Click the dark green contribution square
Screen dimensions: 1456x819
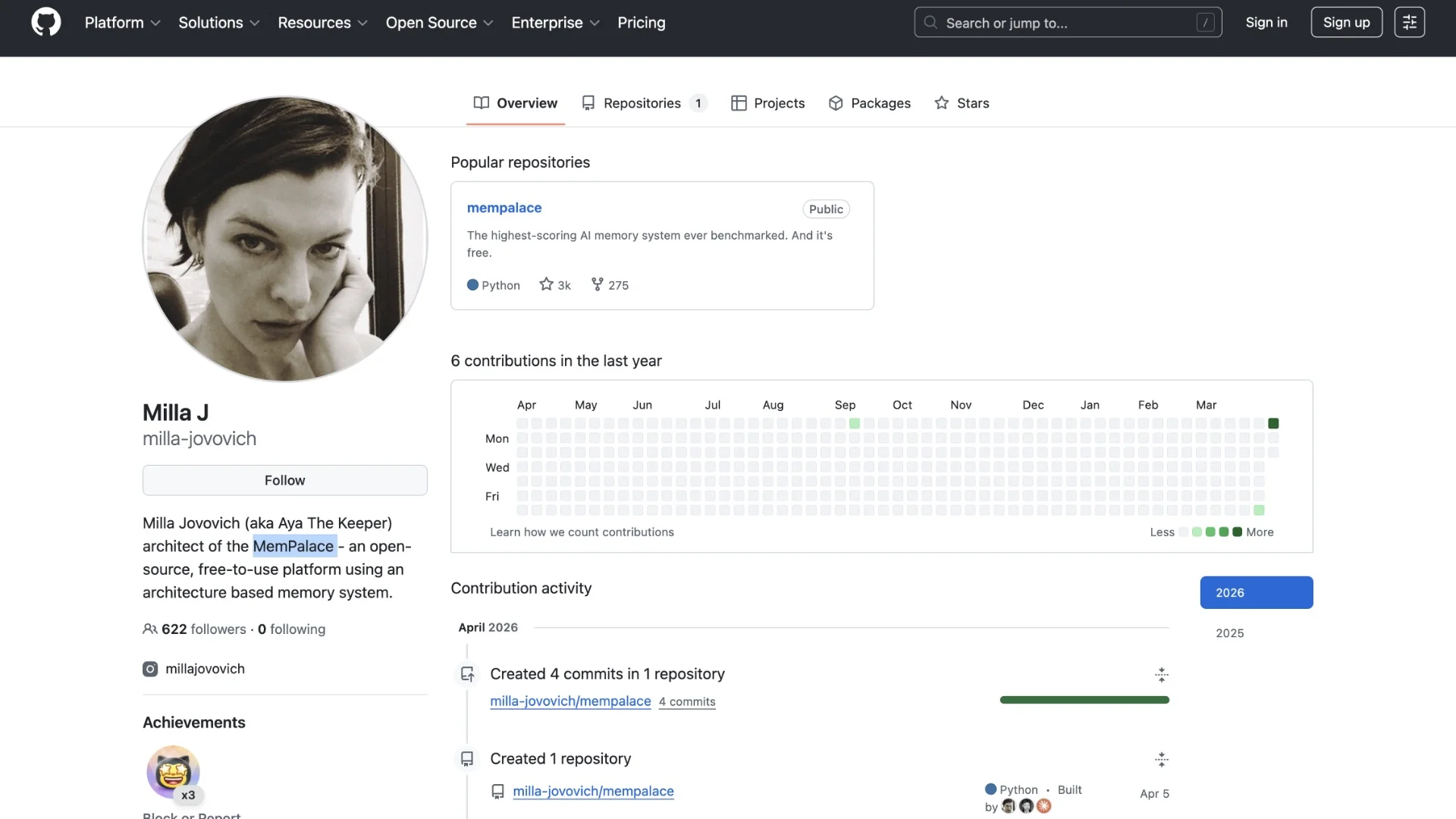click(x=1273, y=423)
